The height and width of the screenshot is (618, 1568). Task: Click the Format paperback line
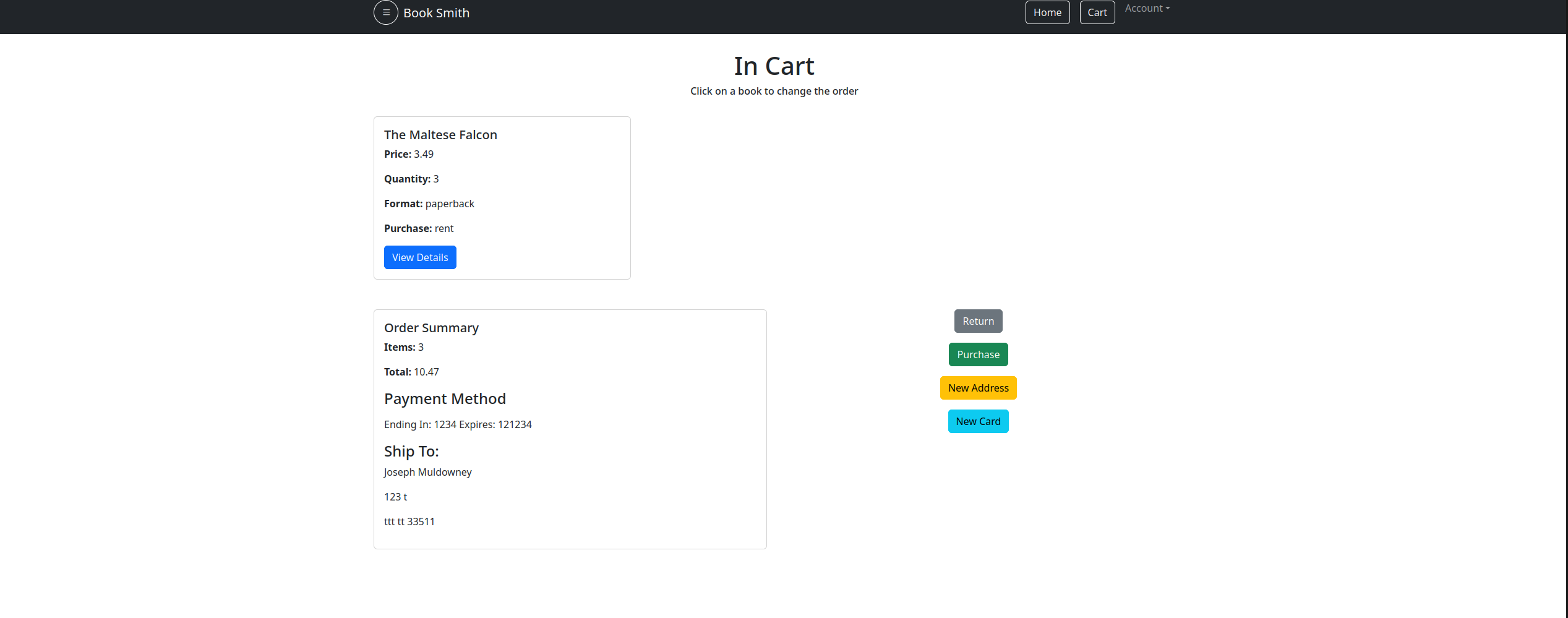click(429, 204)
